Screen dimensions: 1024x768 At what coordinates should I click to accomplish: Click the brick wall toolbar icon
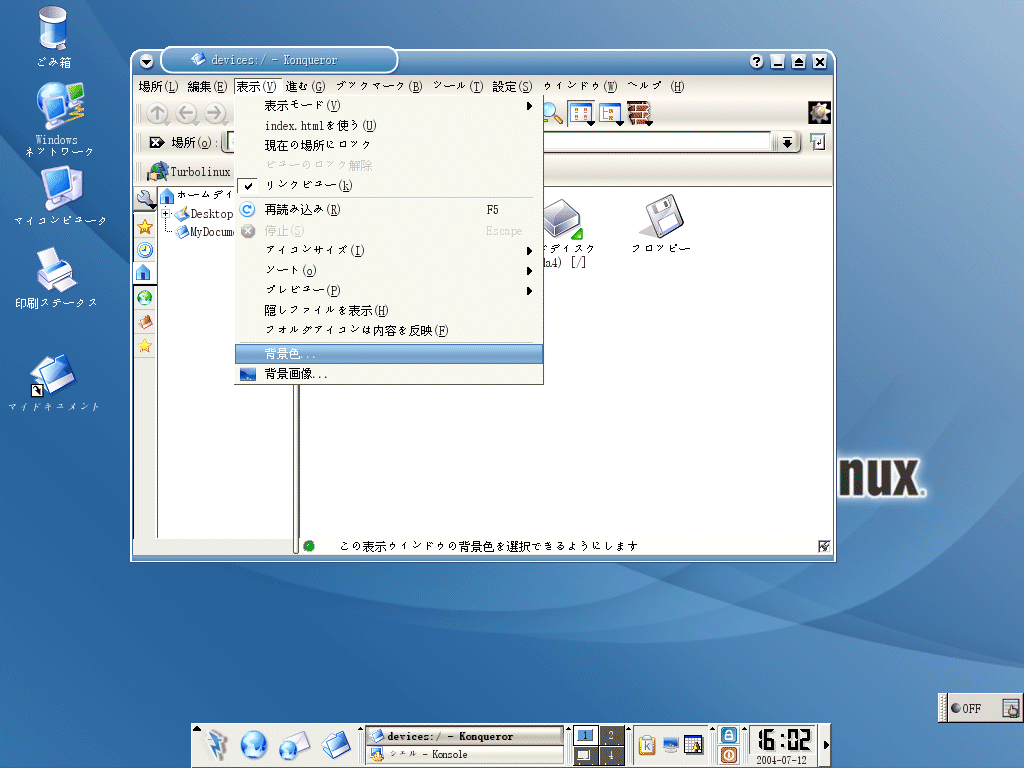point(639,114)
